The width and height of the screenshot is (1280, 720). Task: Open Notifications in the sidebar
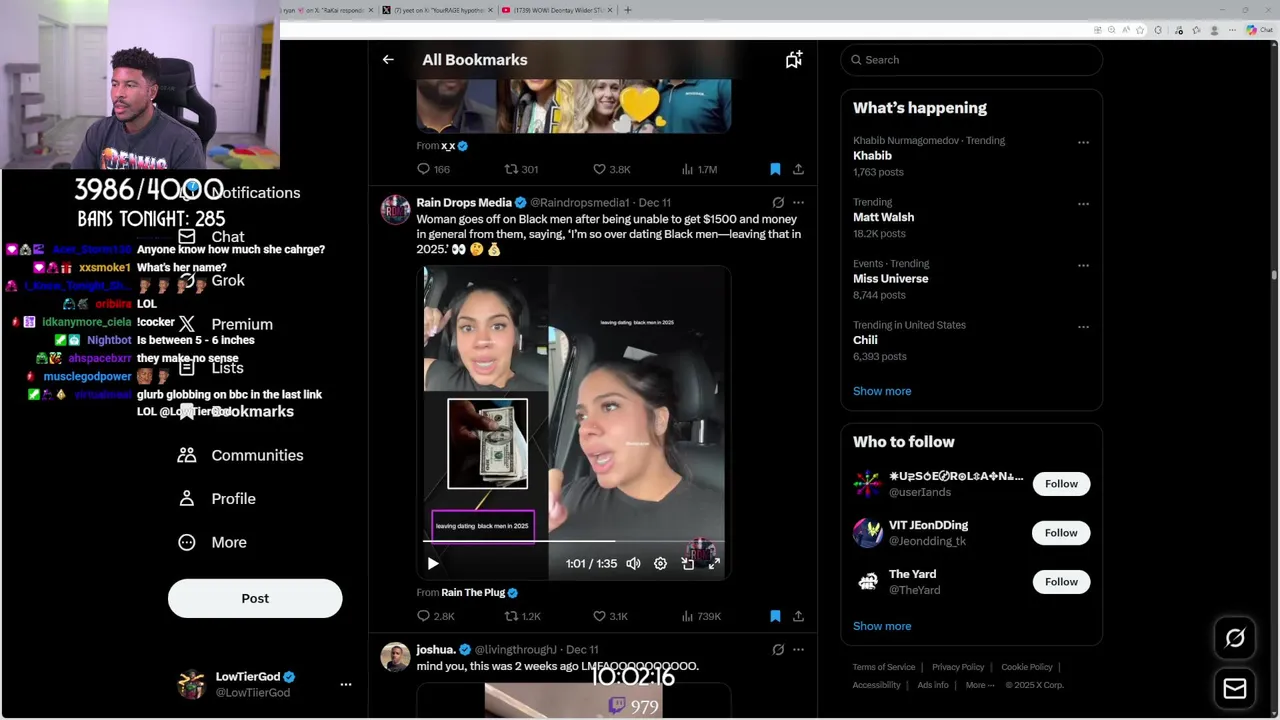pyautogui.click(x=239, y=193)
